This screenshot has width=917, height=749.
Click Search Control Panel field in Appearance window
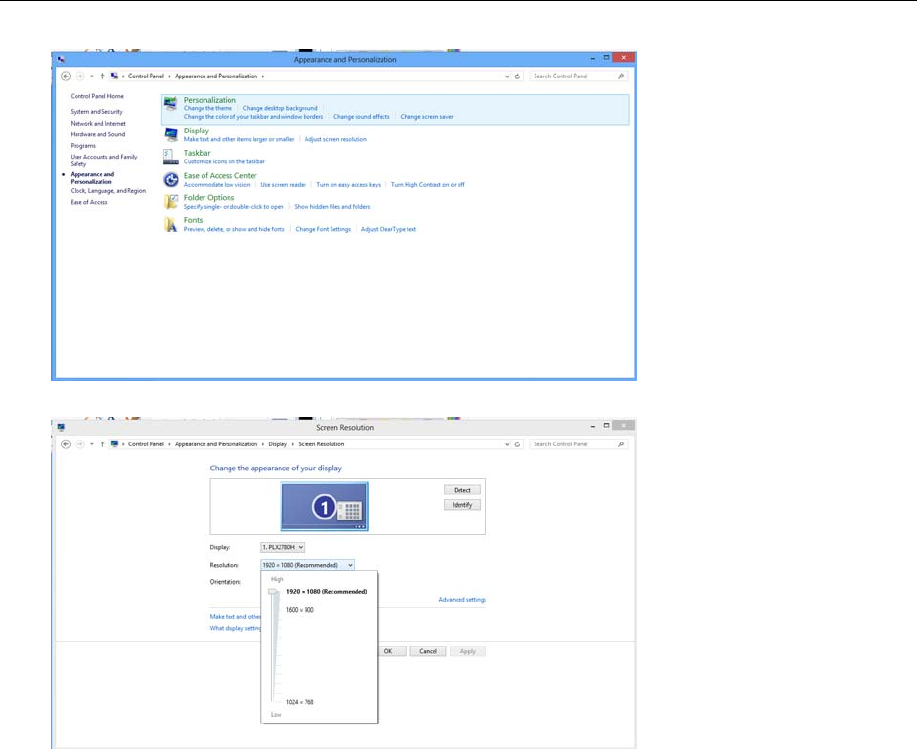point(573,76)
